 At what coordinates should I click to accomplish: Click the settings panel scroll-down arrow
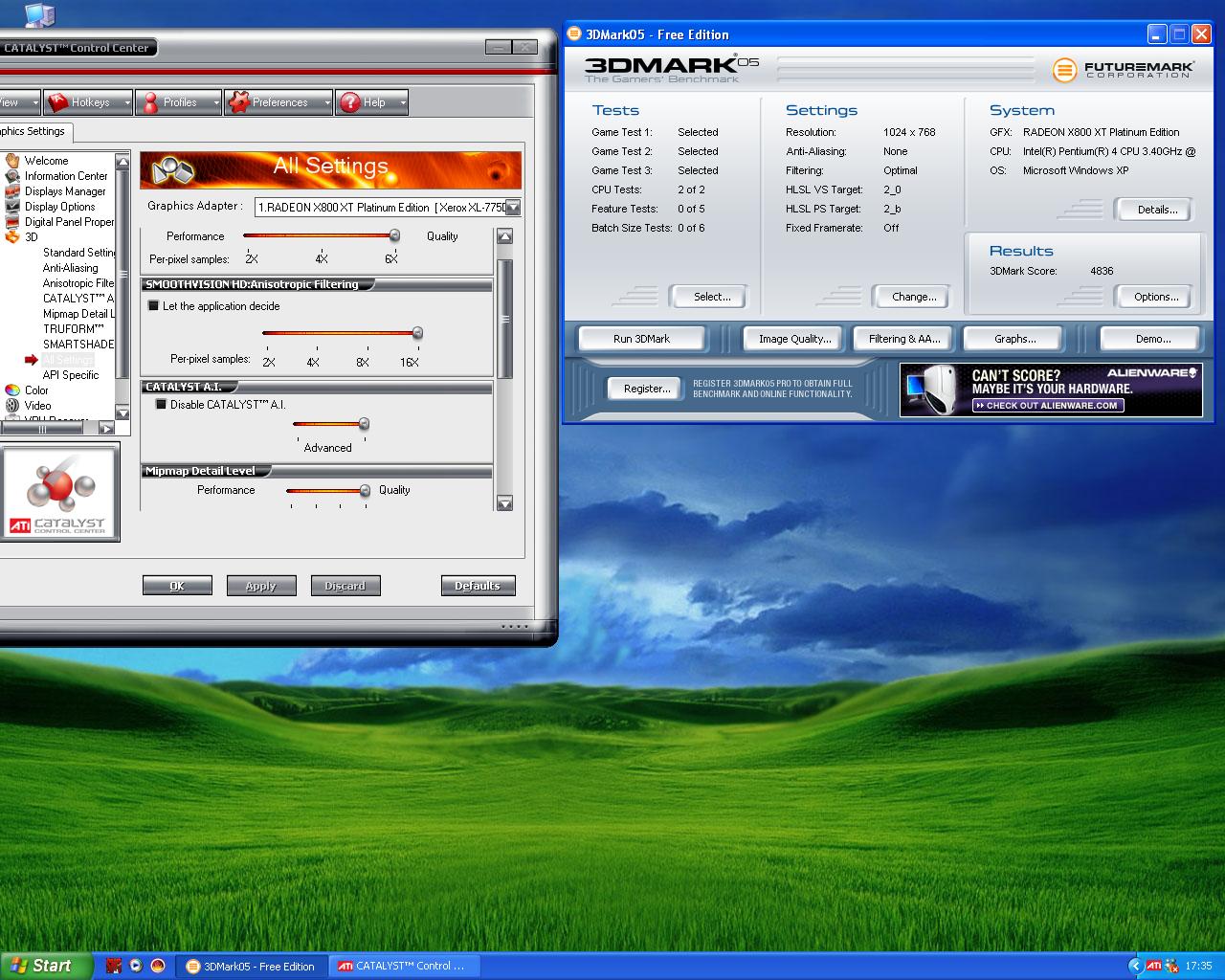(x=505, y=503)
